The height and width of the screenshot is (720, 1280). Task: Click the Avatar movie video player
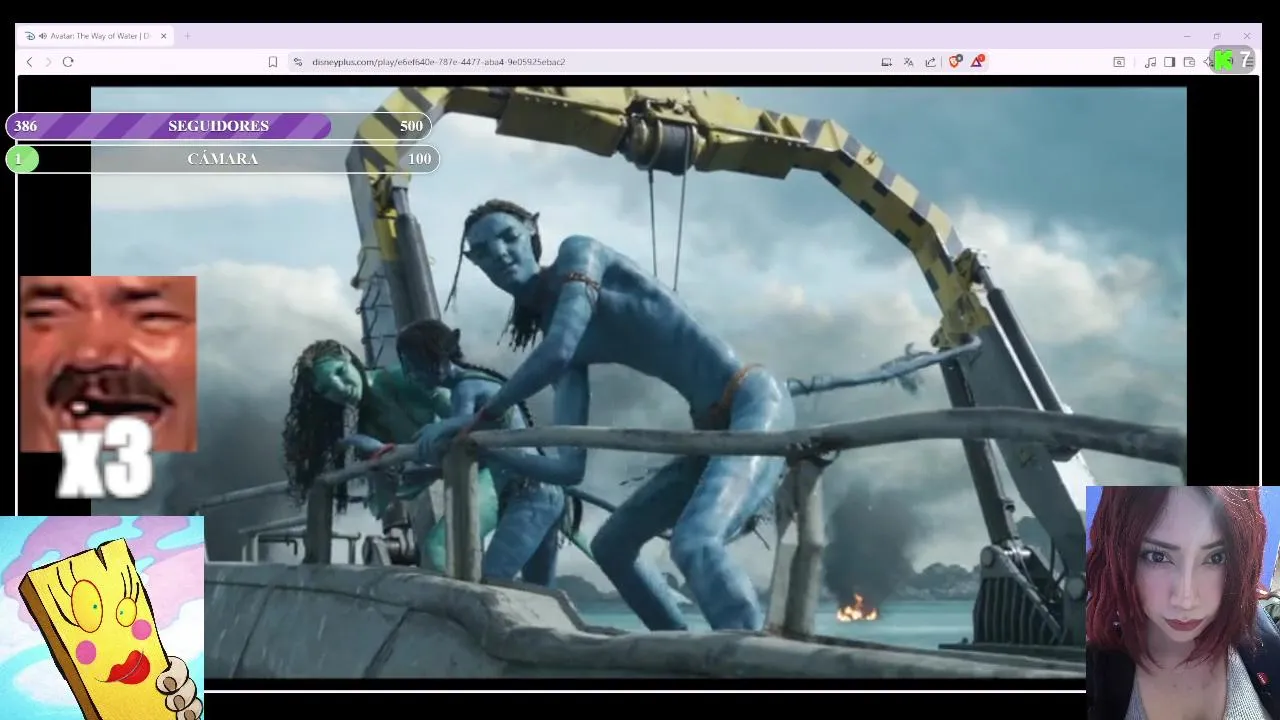(638, 383)
